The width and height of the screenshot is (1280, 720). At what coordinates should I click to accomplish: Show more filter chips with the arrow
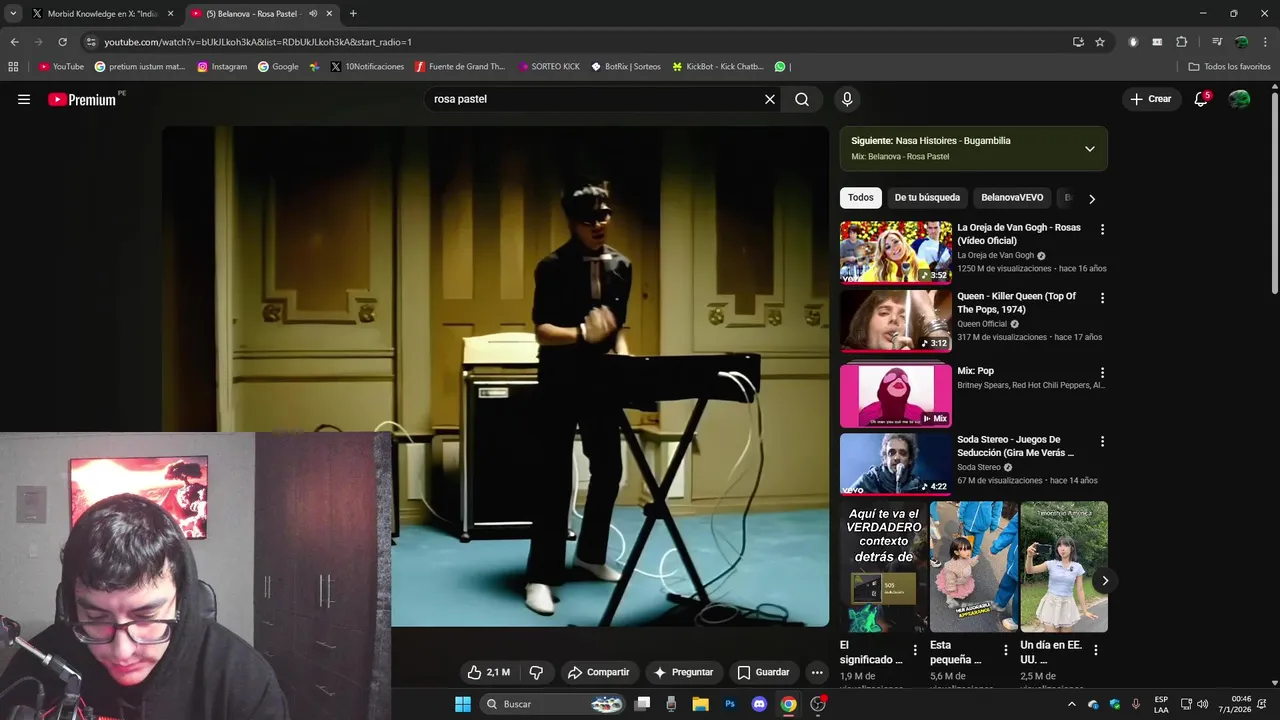[x=1092, y=199]
